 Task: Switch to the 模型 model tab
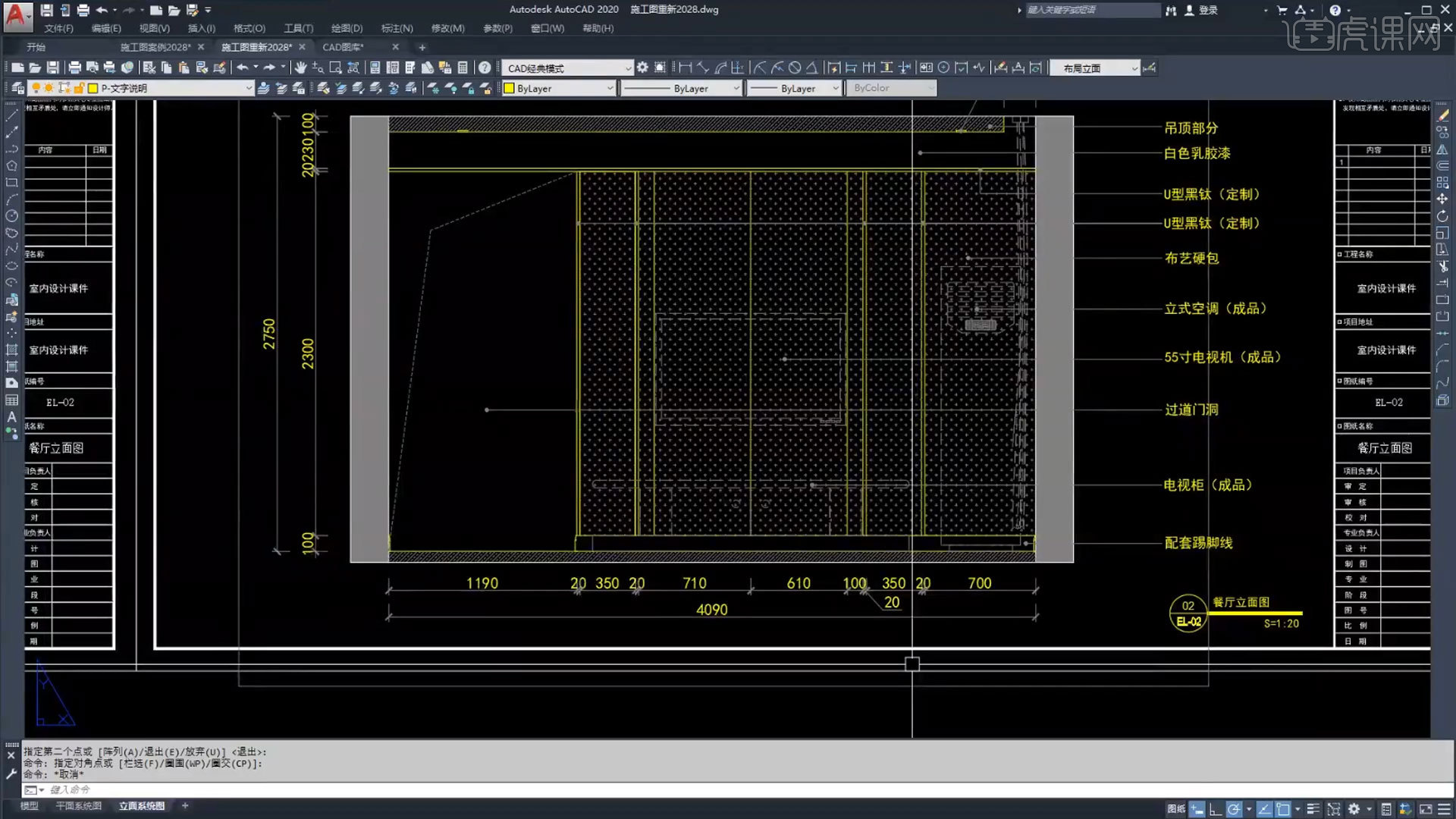[29, 805]
